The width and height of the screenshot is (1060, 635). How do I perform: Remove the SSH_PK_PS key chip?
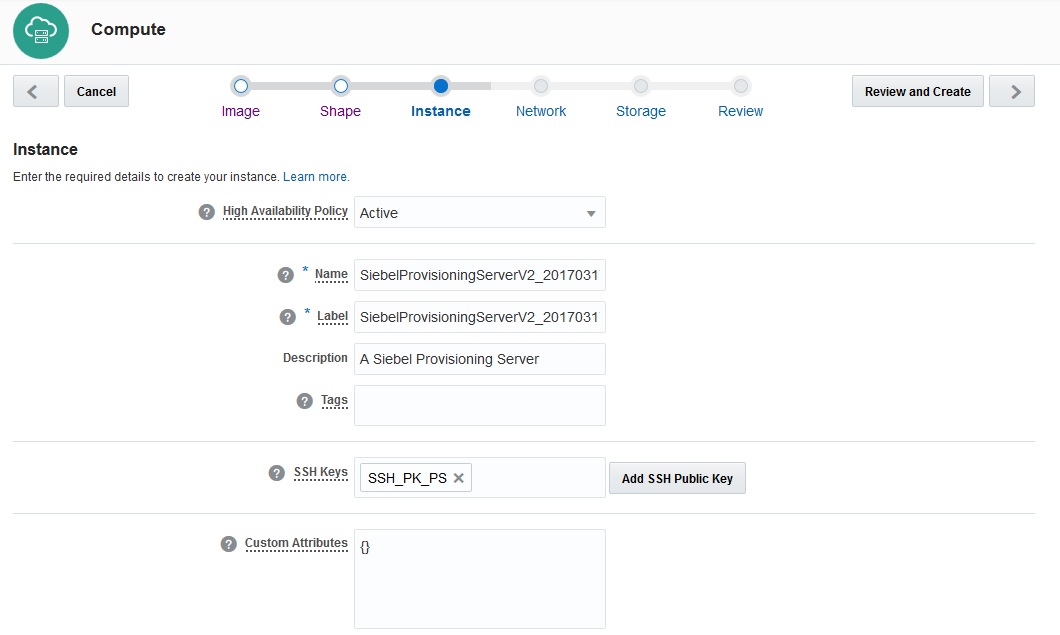pos(457,477)
